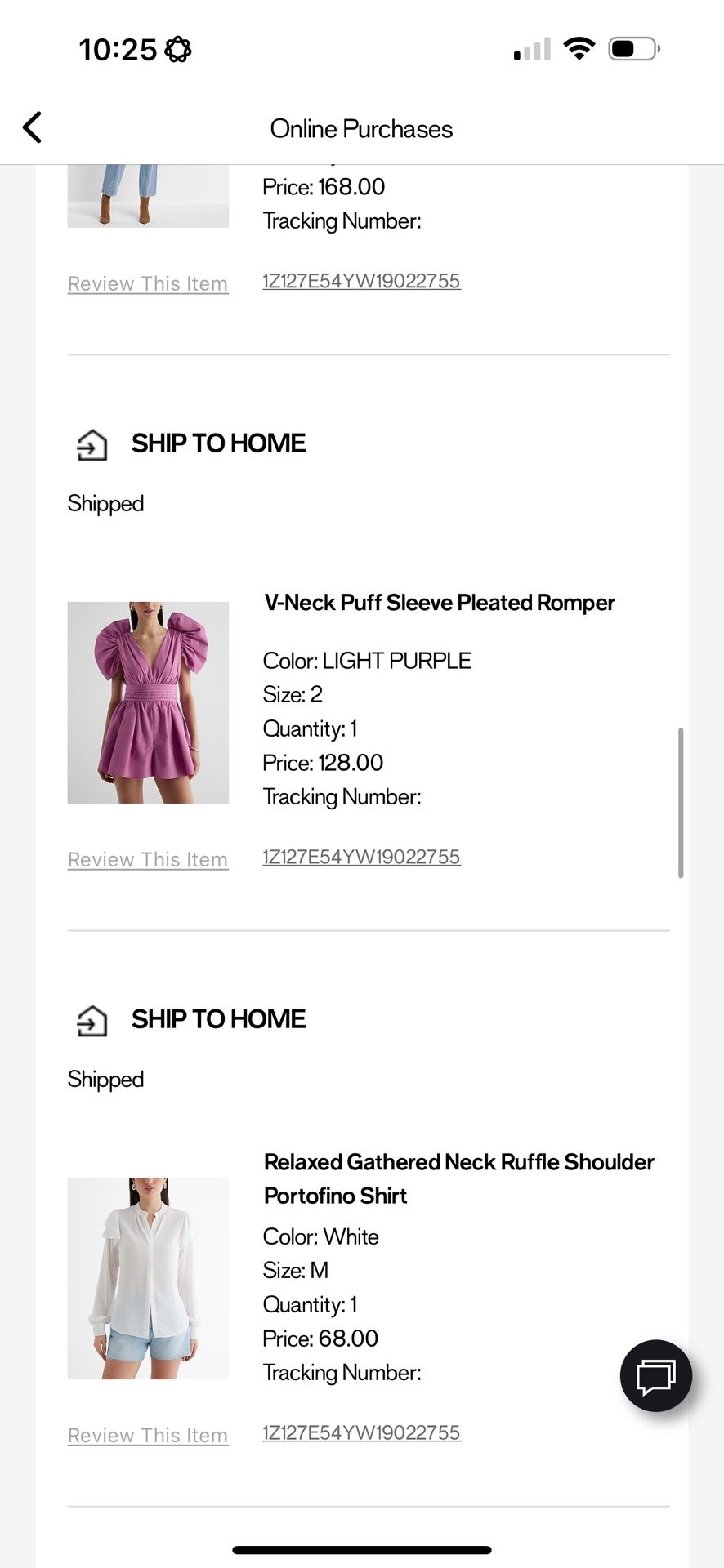
Task: Click the vertical scrollbar indicator
Action: (x=681, y=802)
